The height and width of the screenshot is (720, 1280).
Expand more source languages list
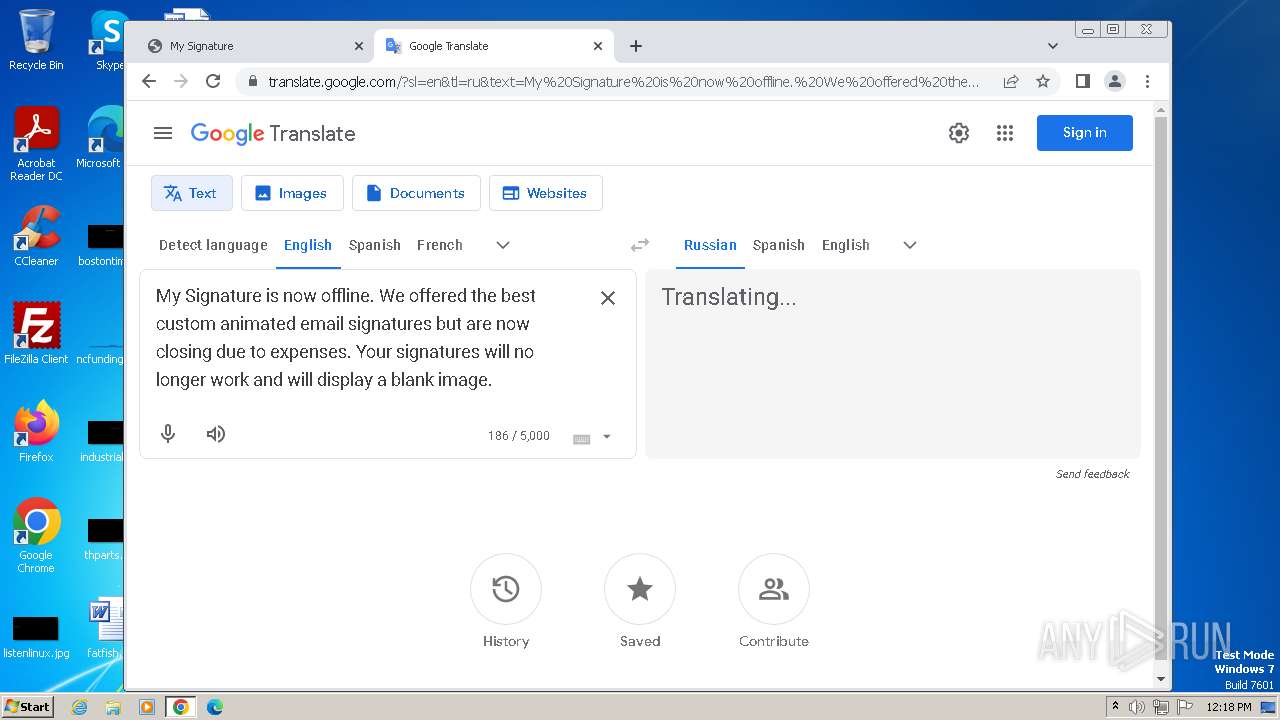503,245
